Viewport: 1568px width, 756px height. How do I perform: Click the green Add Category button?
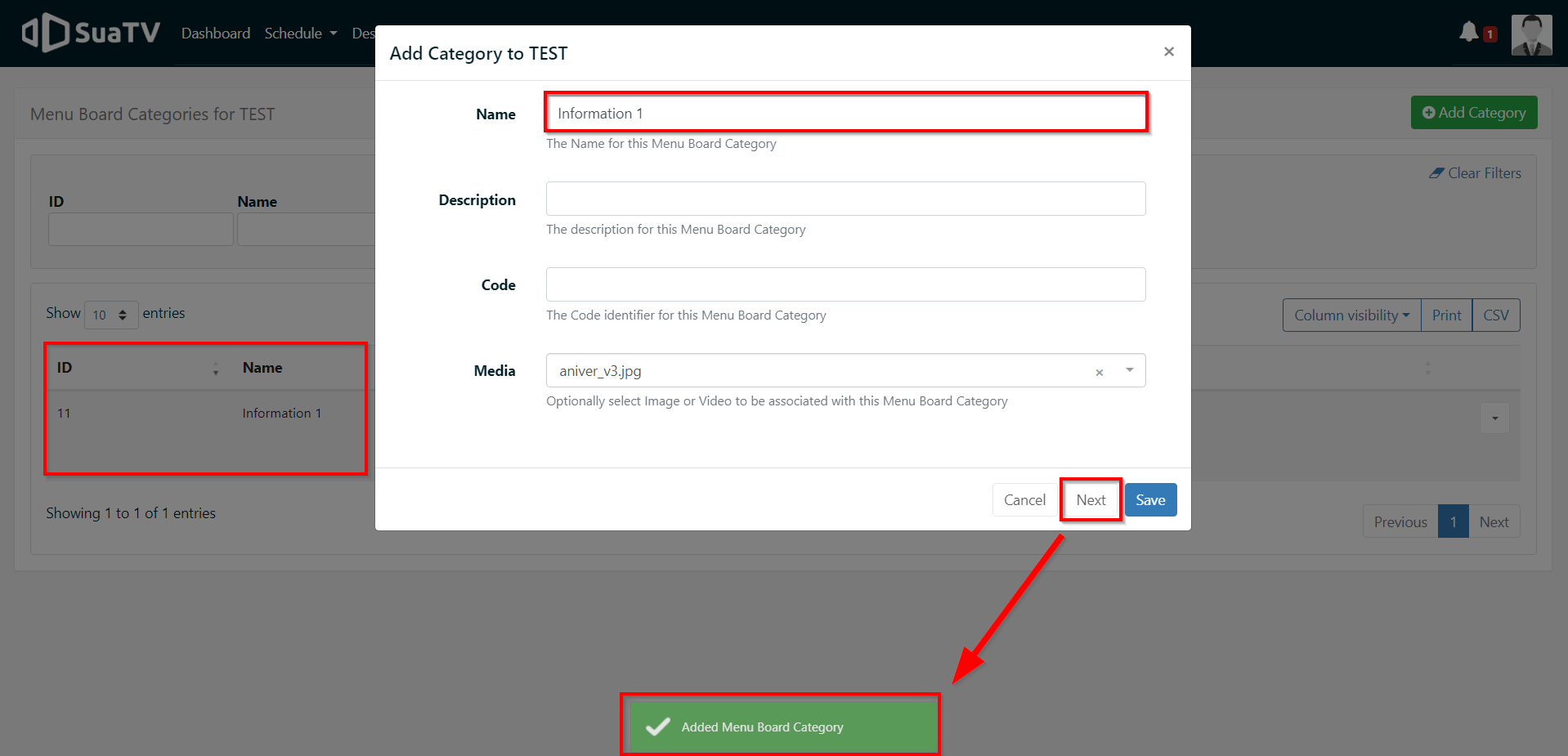[x=1474, y=113]
